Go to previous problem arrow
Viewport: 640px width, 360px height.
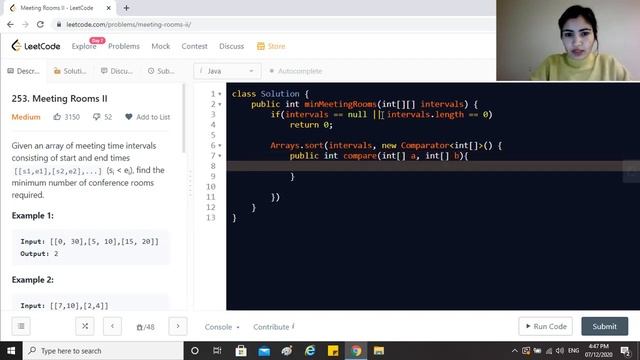[112, 326]
